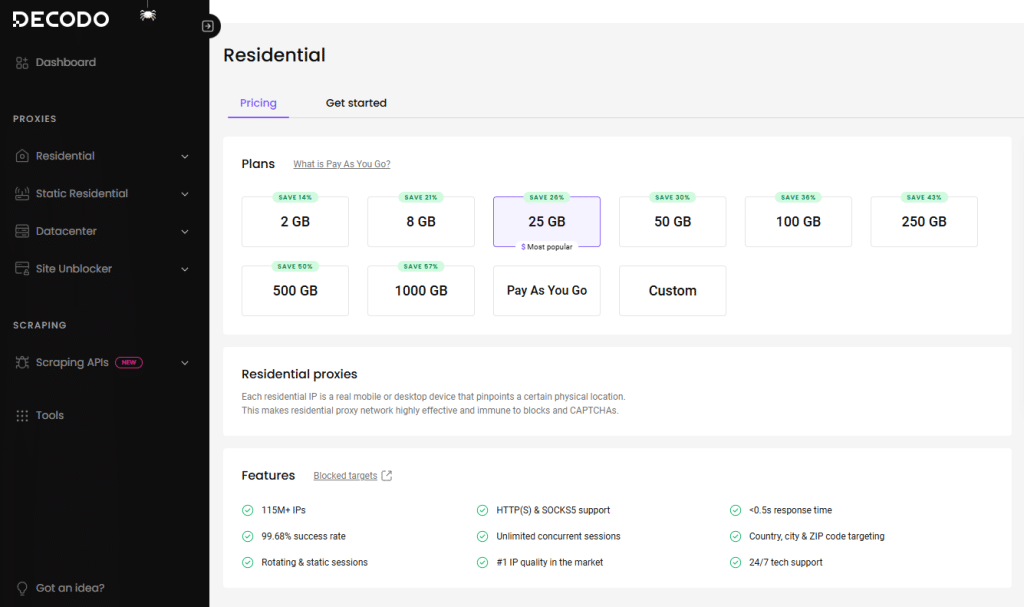Click the Residential proxies section heading
Viewport: 1024px width, 607px height.
pyautogui.click(x=299, y=374)
